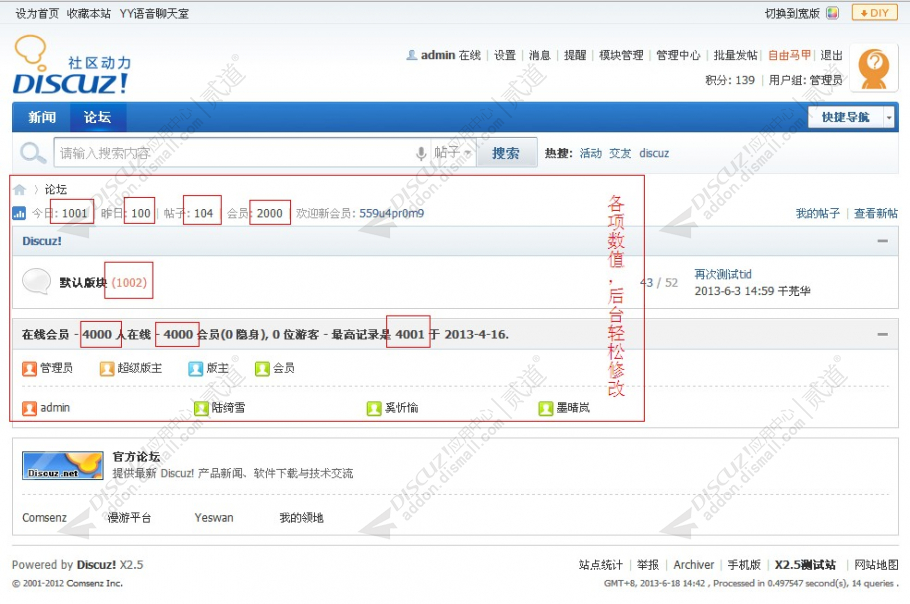This screenshot has height=604, width=910.
Task: Click the 管理员 legend icon
Action: (29, 368)
